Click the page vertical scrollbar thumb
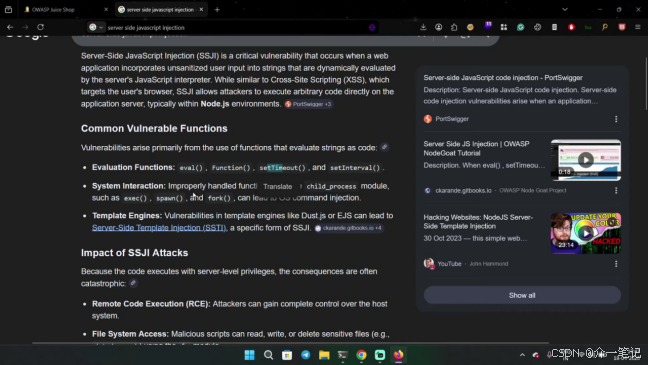The width and height of the screenshot is (648, 365). click(646, 84)
